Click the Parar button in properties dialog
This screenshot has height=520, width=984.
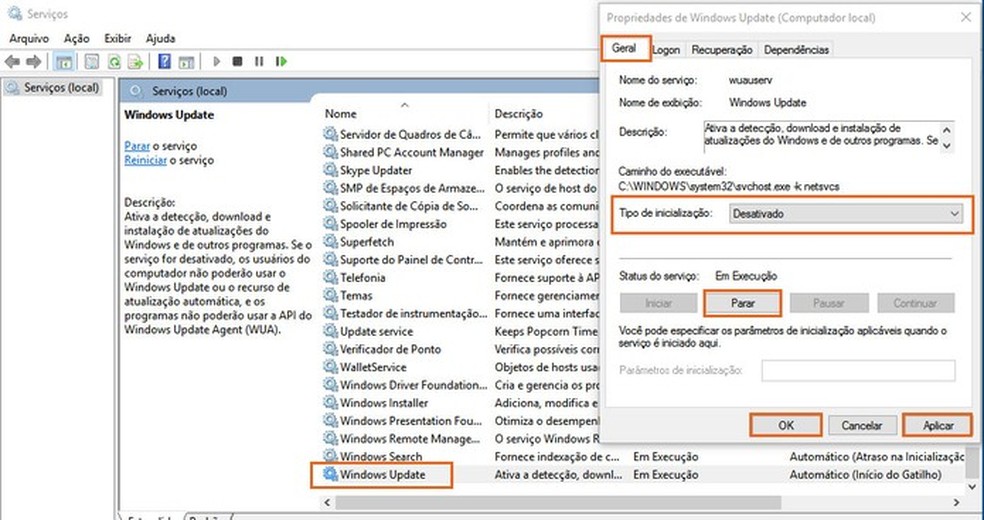pyautogui.click(x=743, y=303)
